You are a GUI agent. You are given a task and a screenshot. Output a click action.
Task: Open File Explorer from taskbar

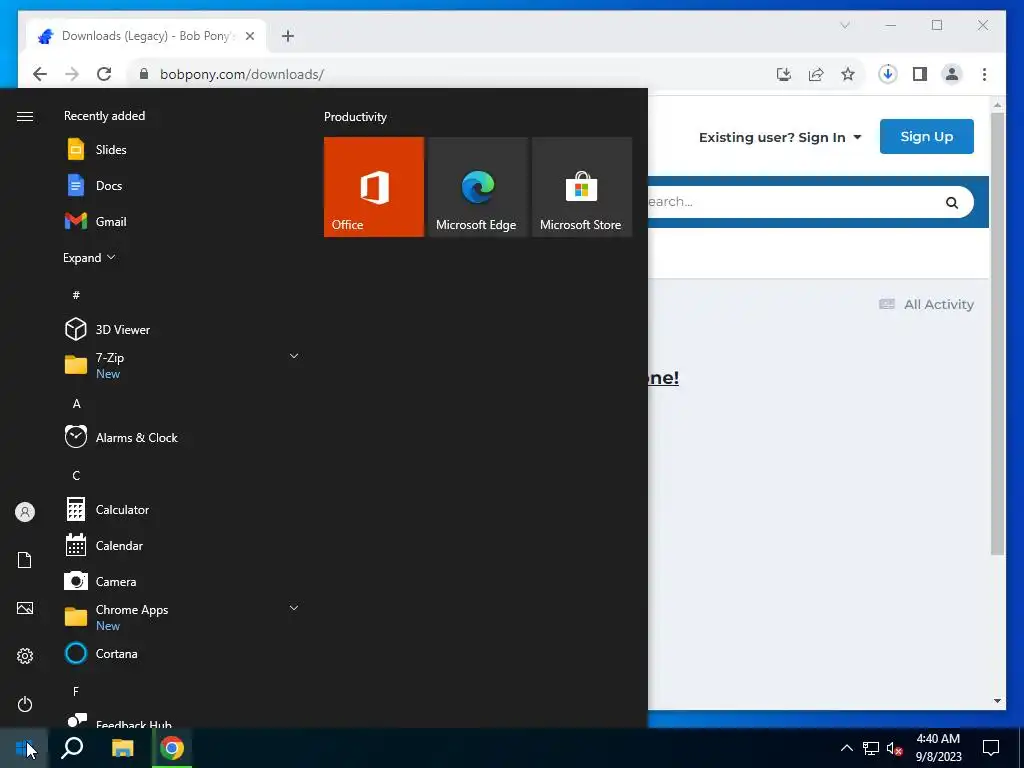point(122,748)
